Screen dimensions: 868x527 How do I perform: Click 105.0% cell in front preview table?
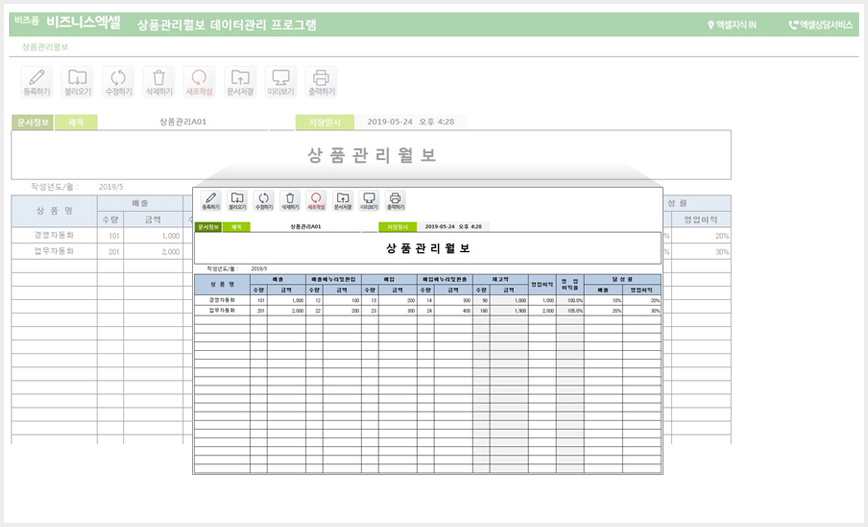click(570, 311)
